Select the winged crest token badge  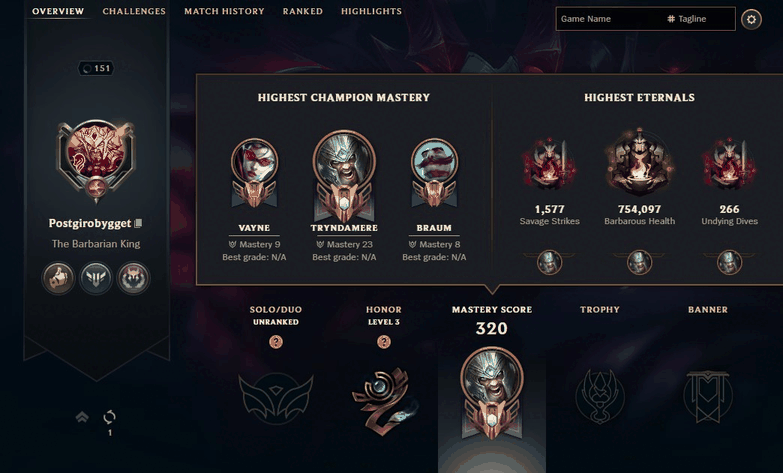coord(96,278)
